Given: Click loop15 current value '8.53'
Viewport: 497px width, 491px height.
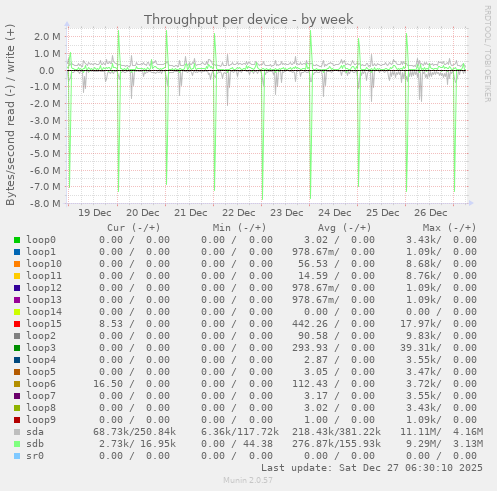Looking at the screenshot, I should click(111, 324).
